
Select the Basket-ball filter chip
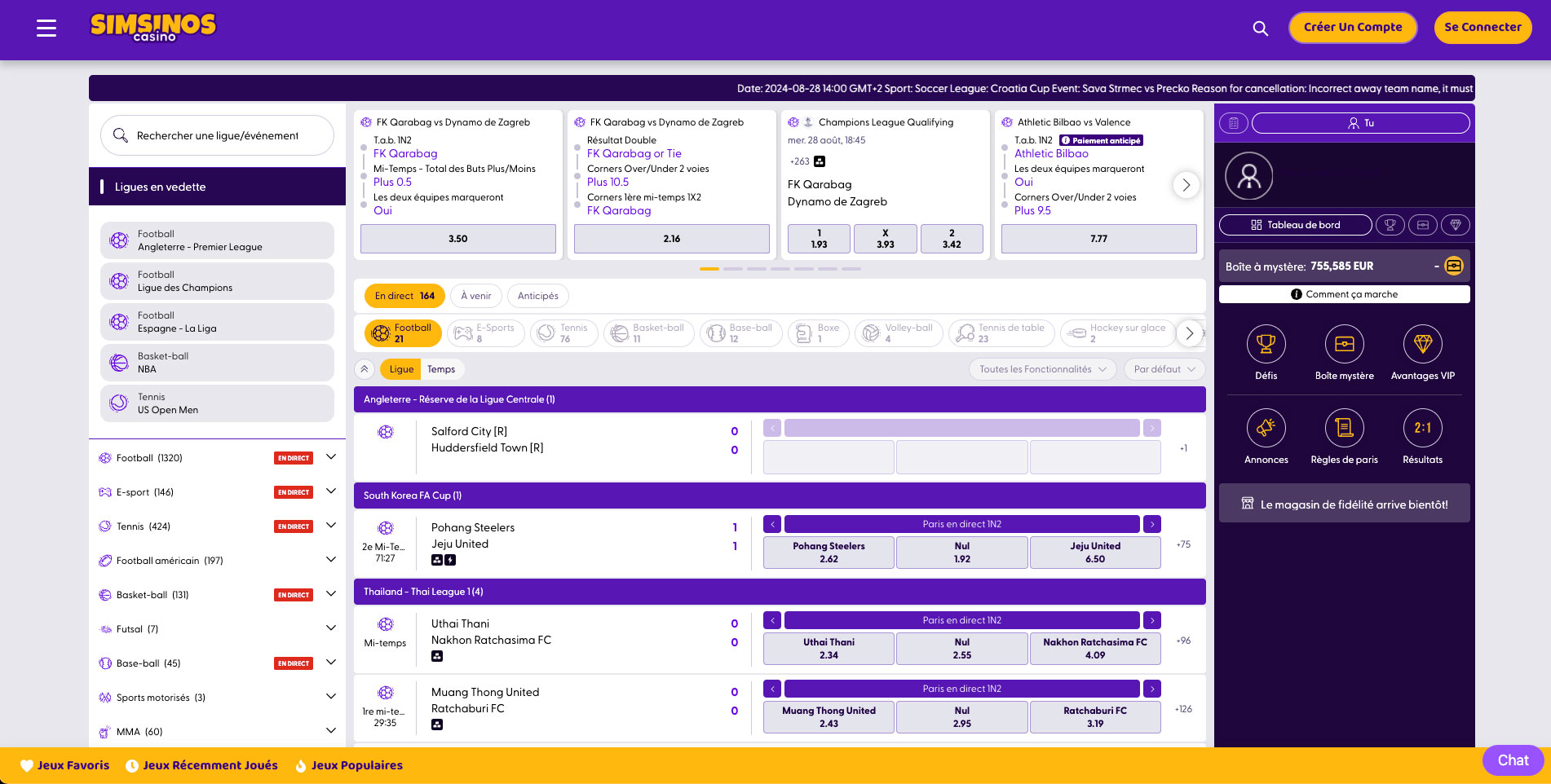[648, 333]
